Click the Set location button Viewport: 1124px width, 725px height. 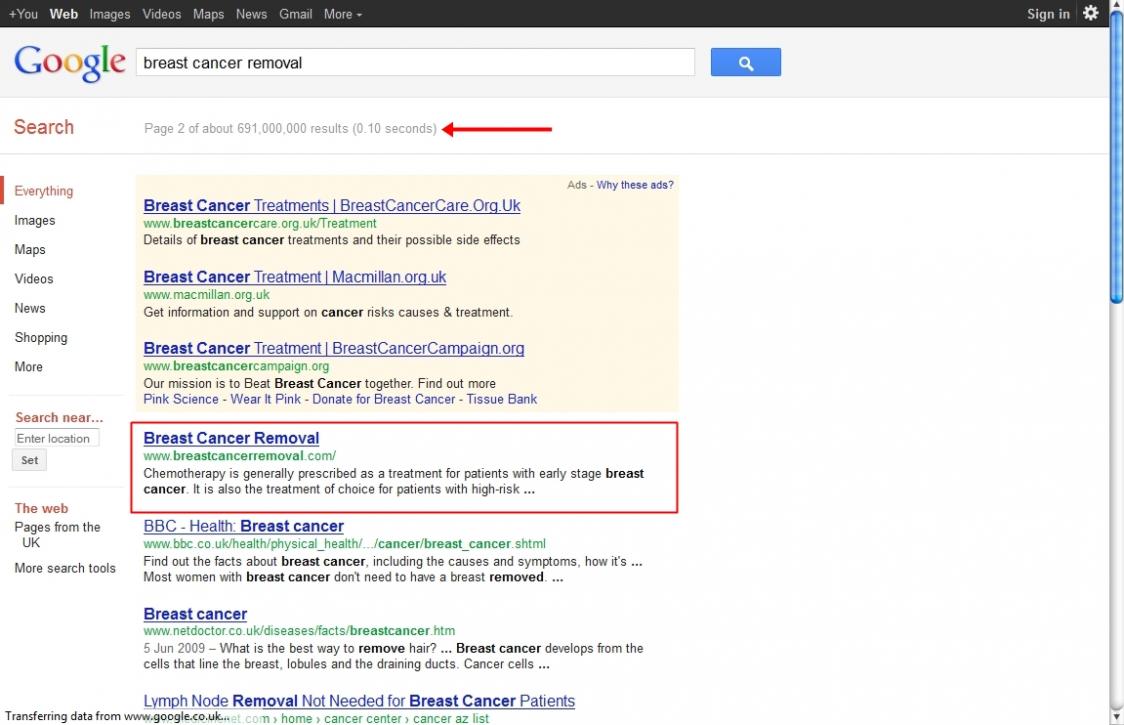point(29,460)
